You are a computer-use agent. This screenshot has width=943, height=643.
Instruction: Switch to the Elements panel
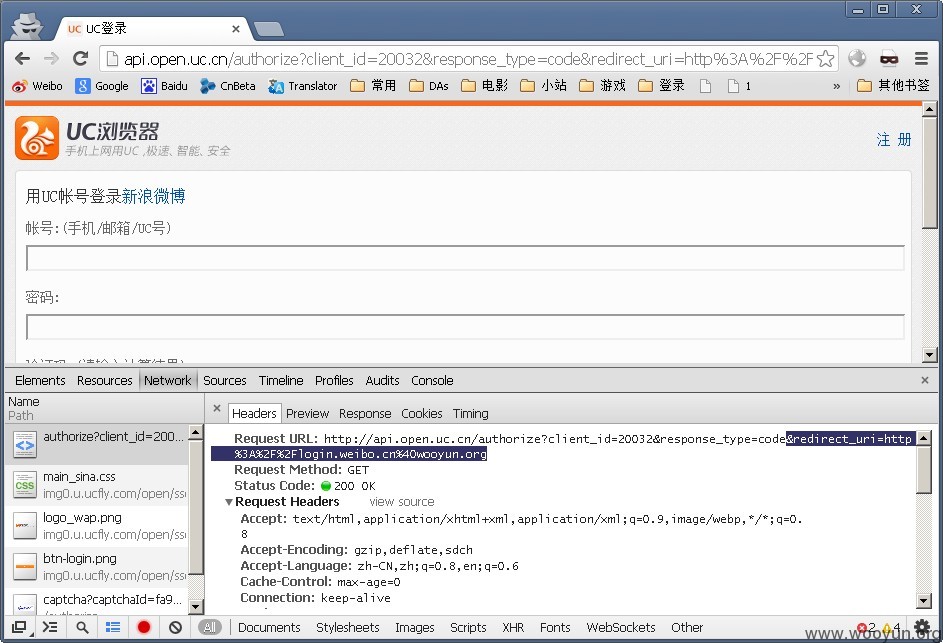tap(40, 380)
